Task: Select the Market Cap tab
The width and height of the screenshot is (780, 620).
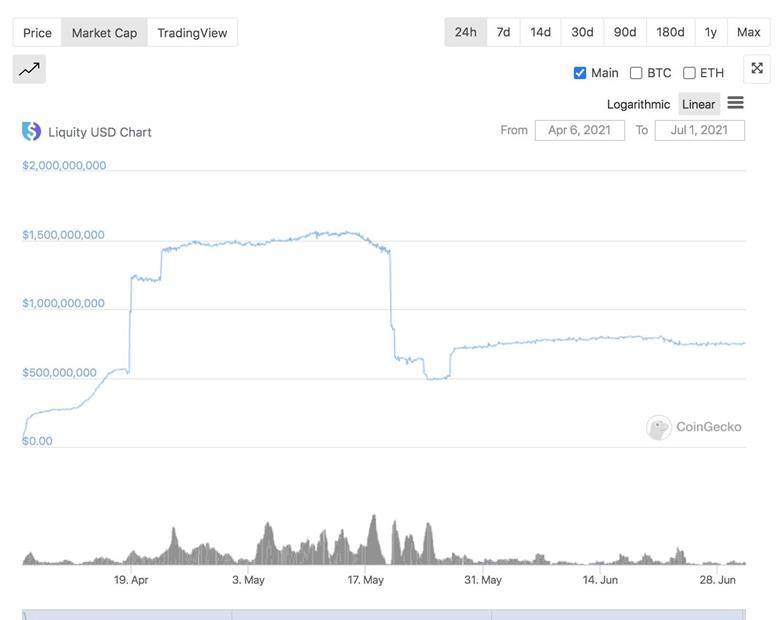Action: [104, 33]
